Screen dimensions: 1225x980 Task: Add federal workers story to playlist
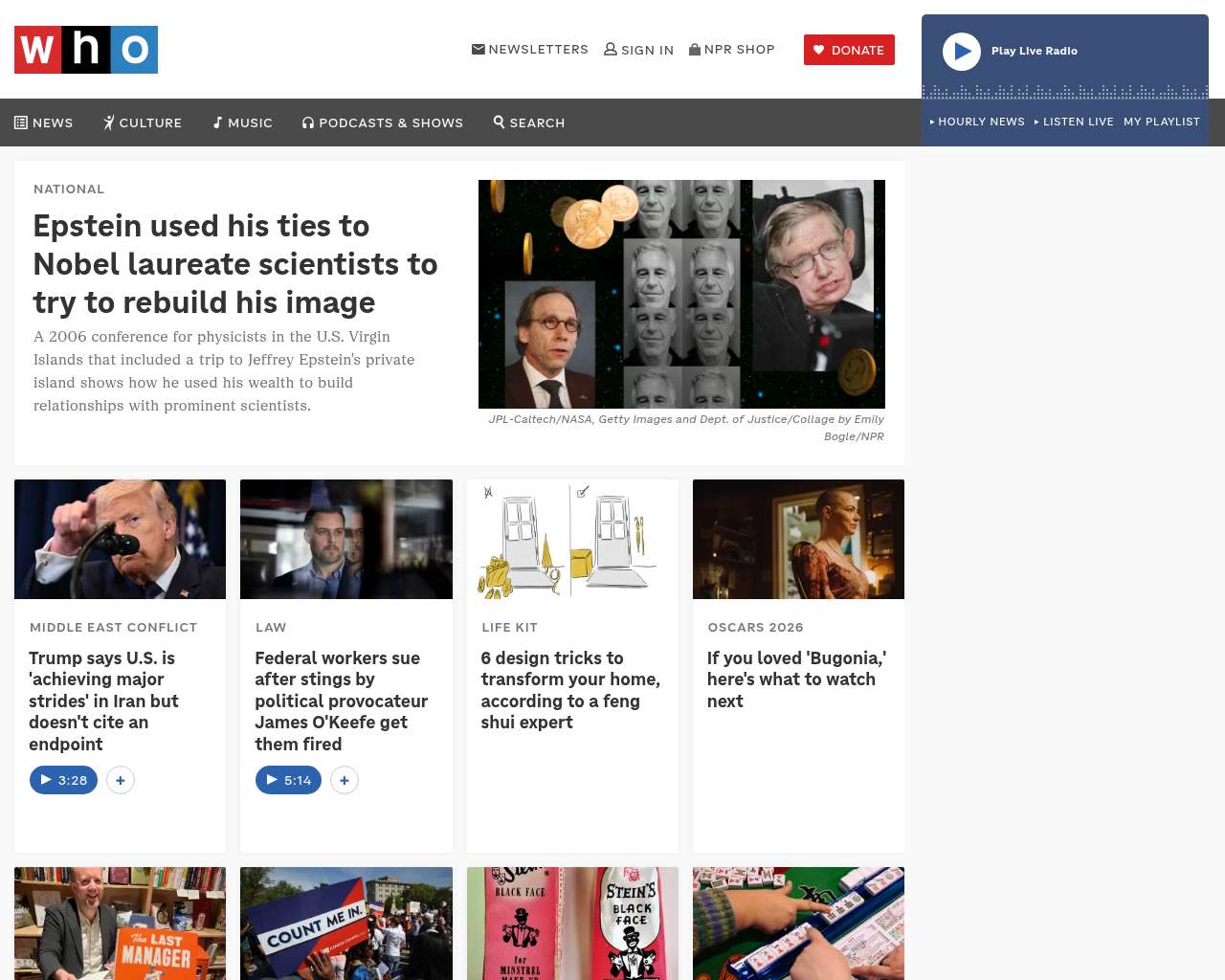coord(345,780)
